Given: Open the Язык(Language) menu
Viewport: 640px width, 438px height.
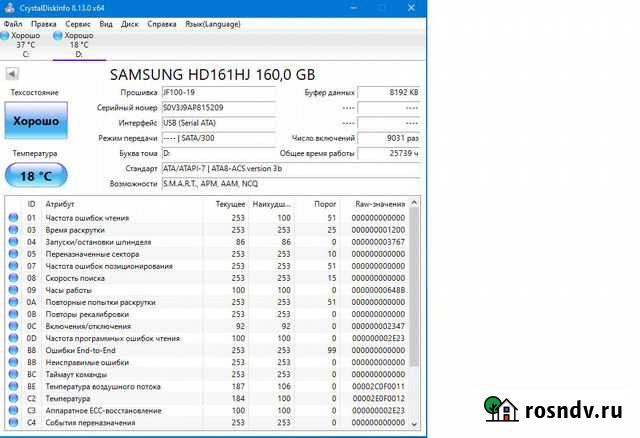Looking at the screenshot, I should click(x=214, y=22).
